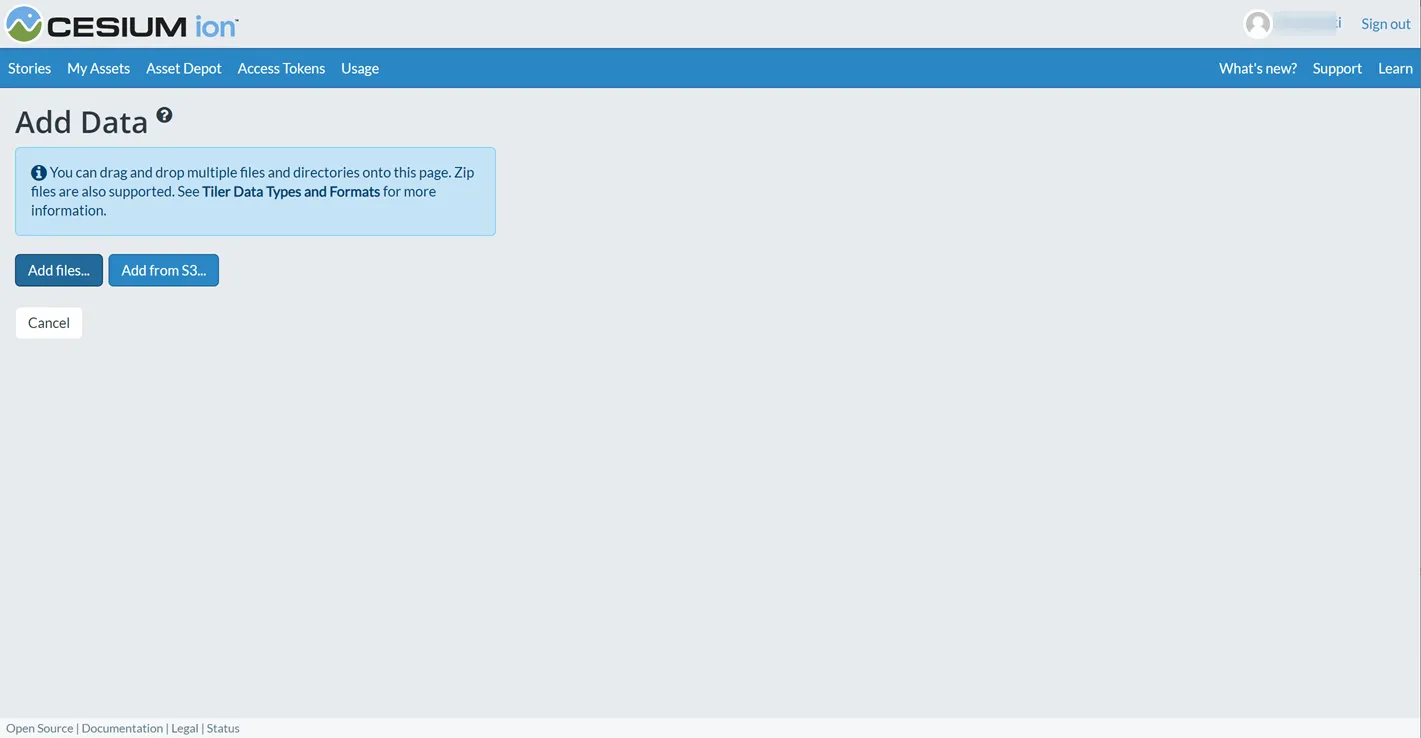The image size is (1421, 738).
Task: View the Usage page
Action: (359, 68)
